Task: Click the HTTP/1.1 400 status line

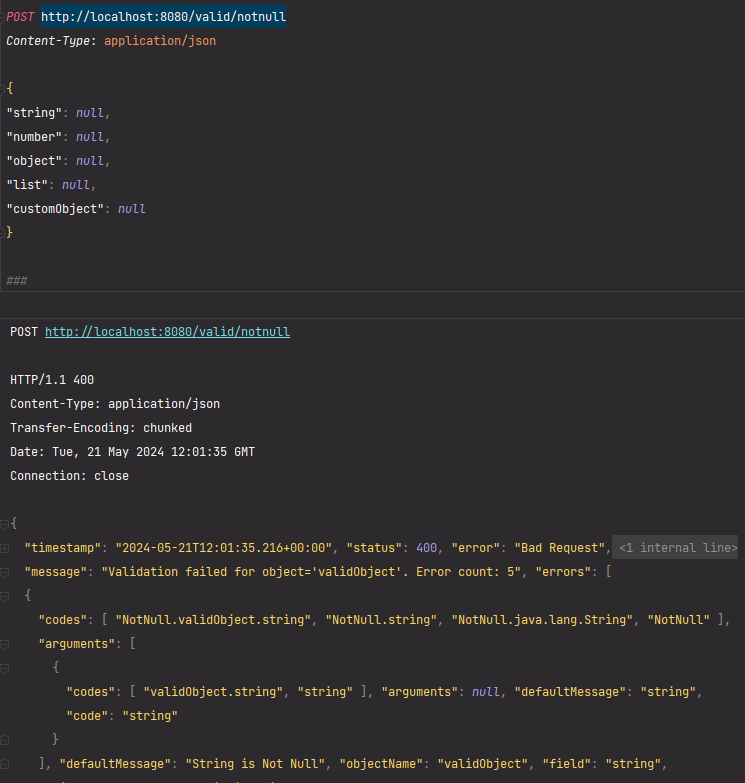Action: tap(52, 380)
